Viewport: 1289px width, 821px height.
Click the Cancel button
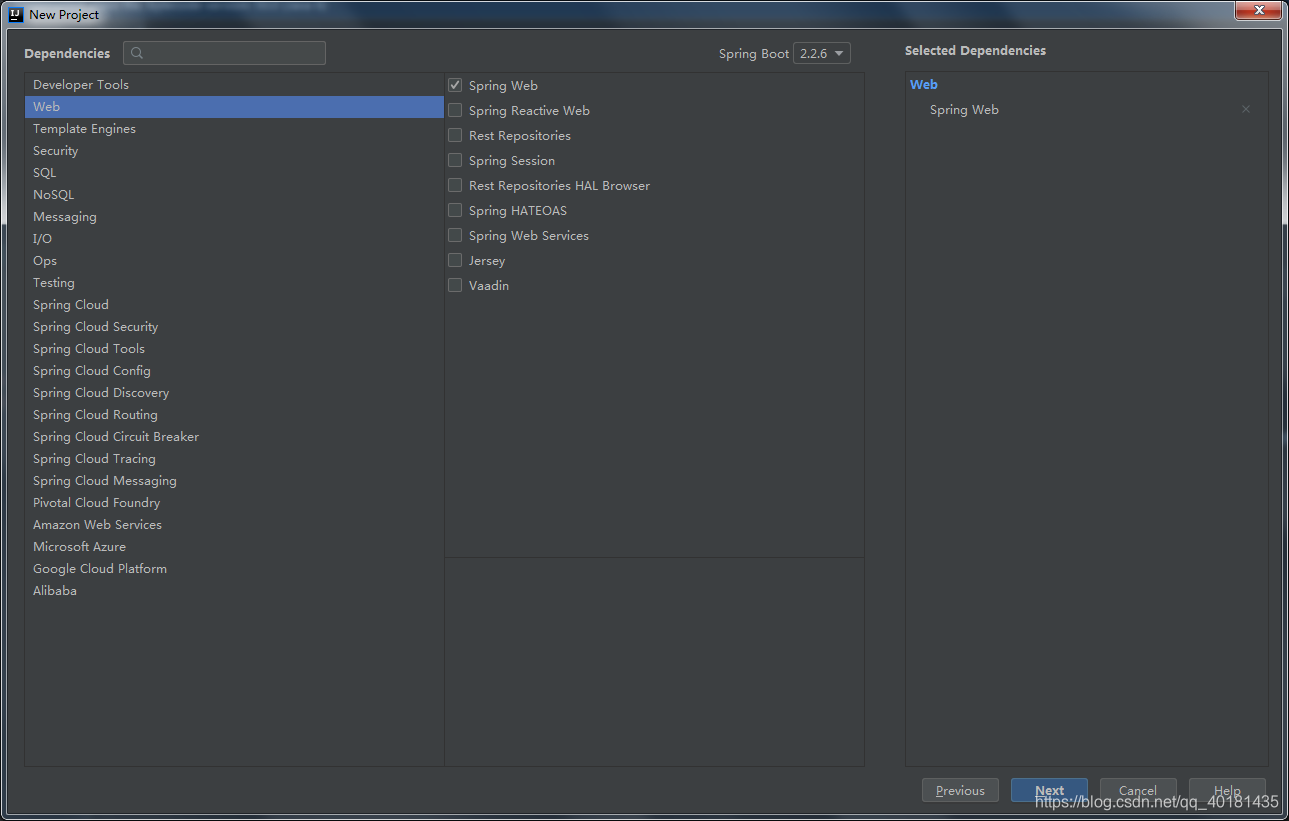point(1138,790)
